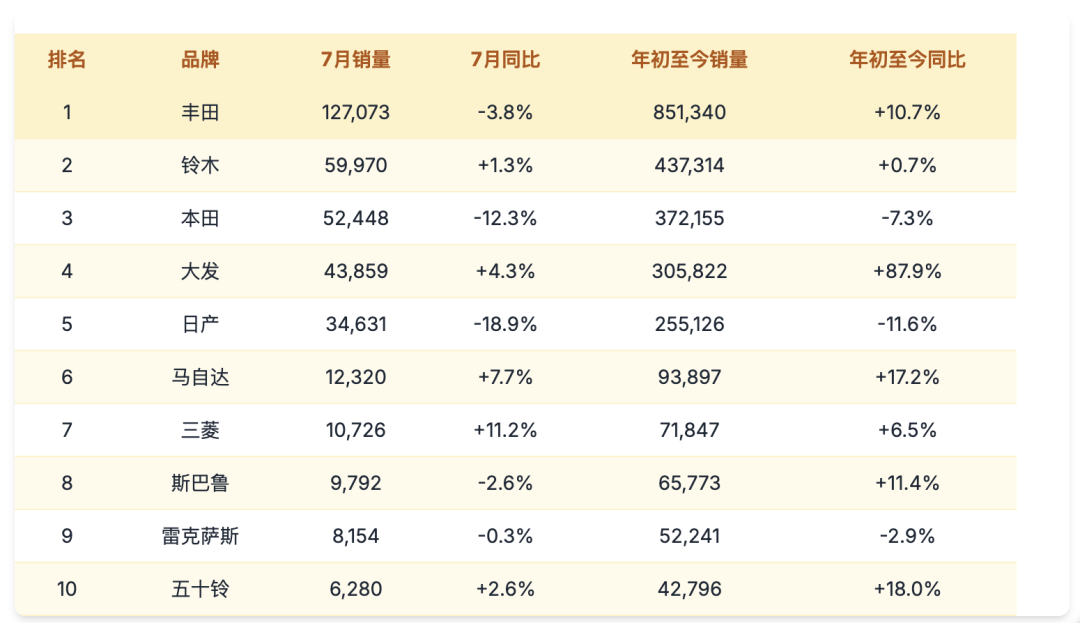1080x623 pixels.
Task: Click the 品牌 column header
Action: click(200, 60)
